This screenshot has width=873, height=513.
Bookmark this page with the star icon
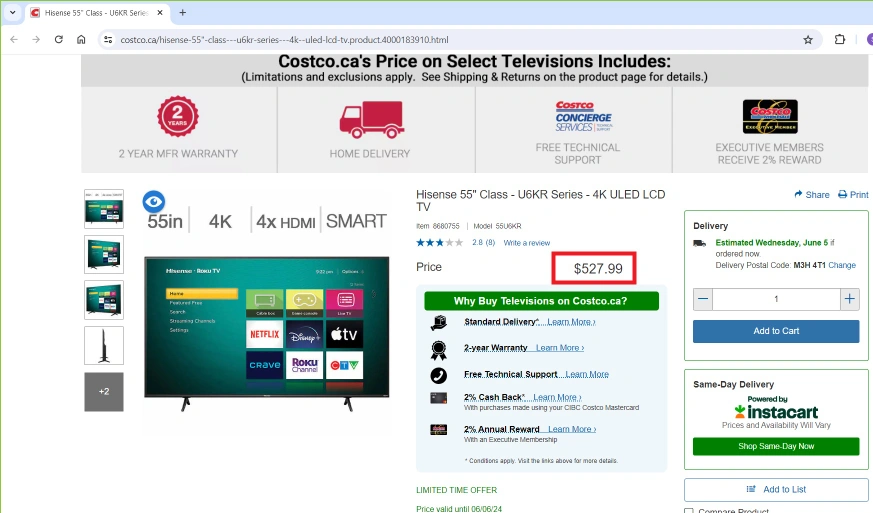click(807, 40)
